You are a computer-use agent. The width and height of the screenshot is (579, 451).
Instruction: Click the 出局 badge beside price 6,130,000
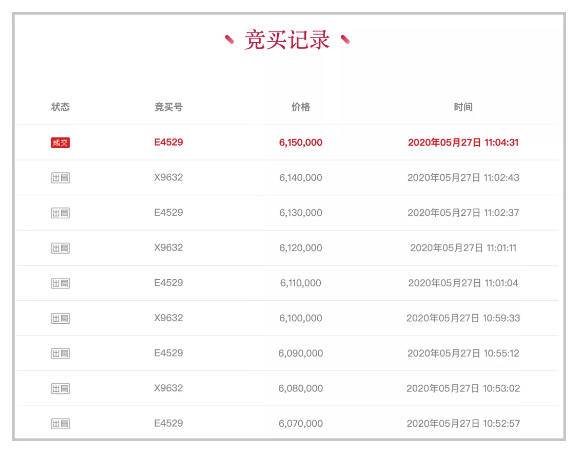(x=60, y=213)
